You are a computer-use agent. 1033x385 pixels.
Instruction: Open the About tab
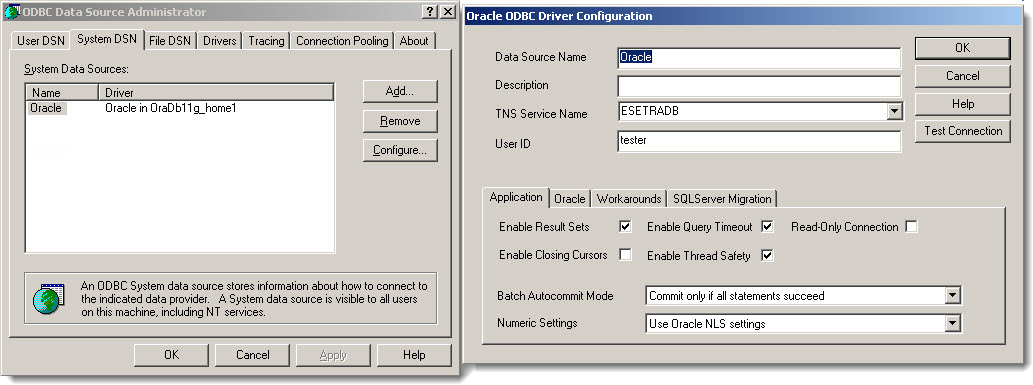coord(414,41)
